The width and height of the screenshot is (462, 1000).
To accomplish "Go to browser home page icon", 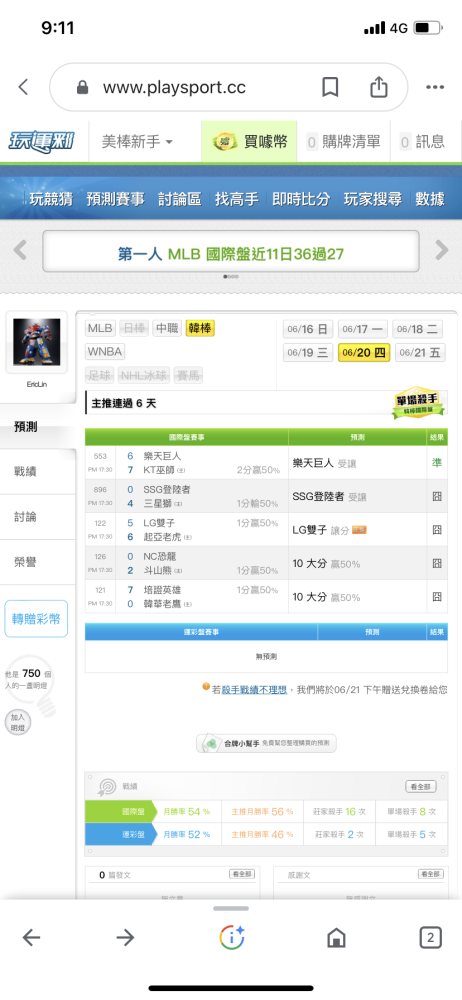I will point(336,937).
